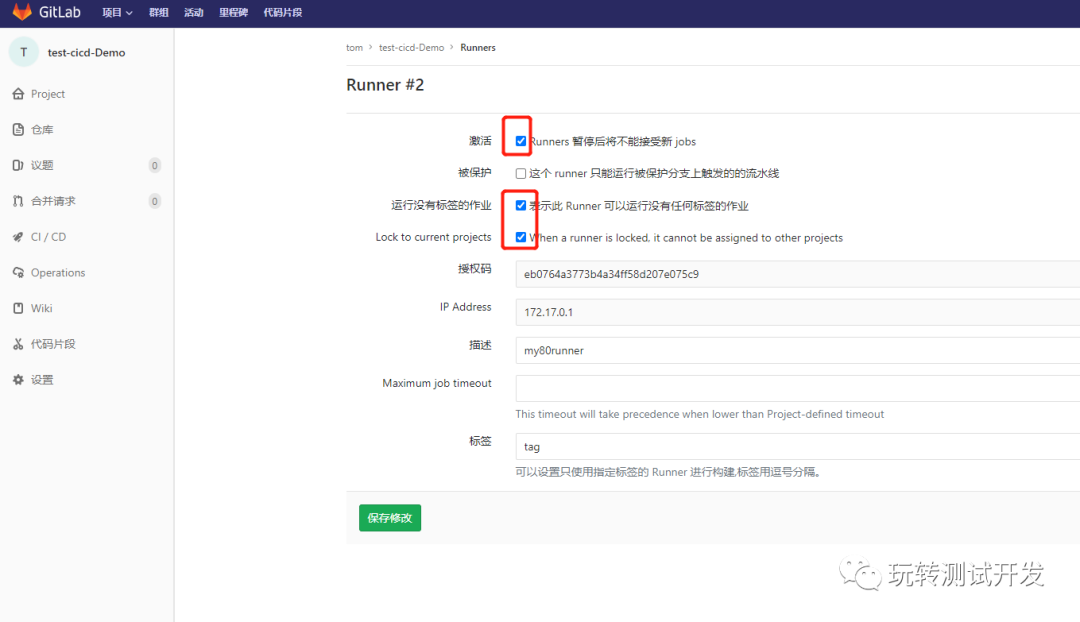
Task: Uncheck 运行没有标签的作业 option
Action: coord(519,204)
